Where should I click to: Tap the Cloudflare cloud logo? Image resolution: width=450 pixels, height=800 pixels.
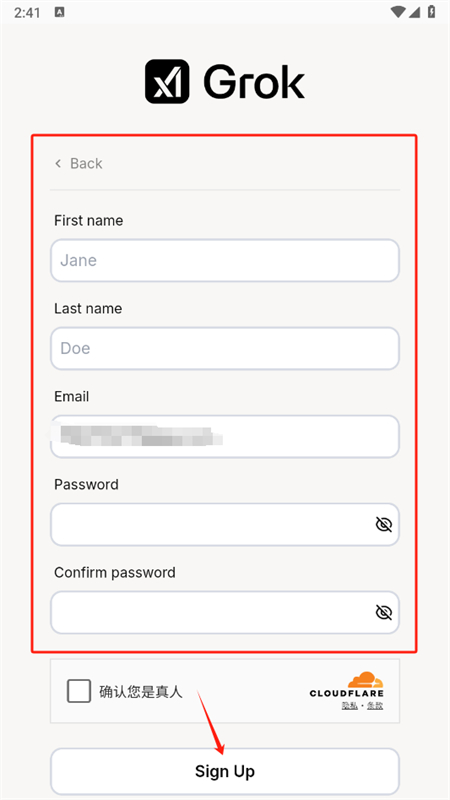pos(365,680)
